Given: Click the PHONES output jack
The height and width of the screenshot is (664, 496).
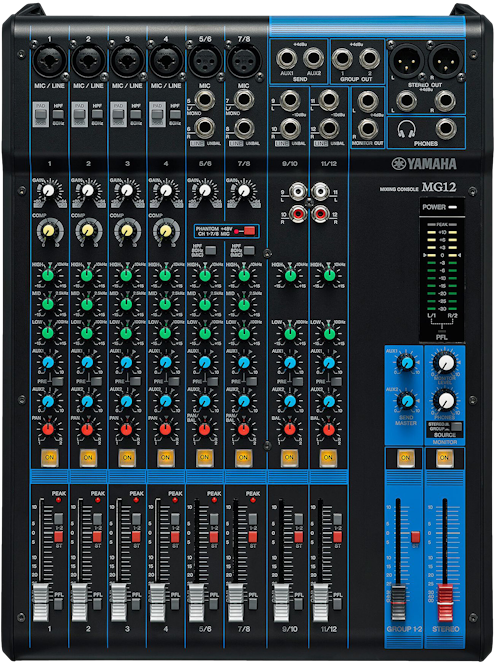Looking at the screenshot, I should click(x=446, y=129).
